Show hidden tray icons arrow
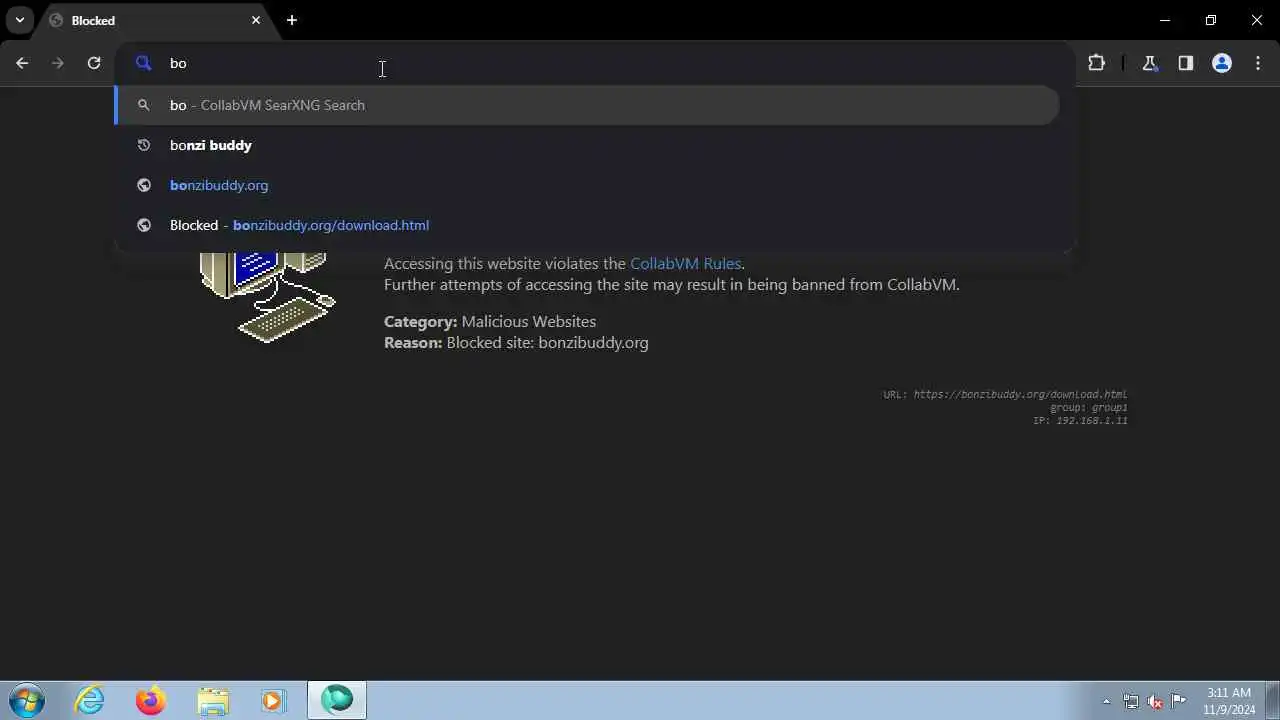The image size is (1280, 720). [1106, 701]
